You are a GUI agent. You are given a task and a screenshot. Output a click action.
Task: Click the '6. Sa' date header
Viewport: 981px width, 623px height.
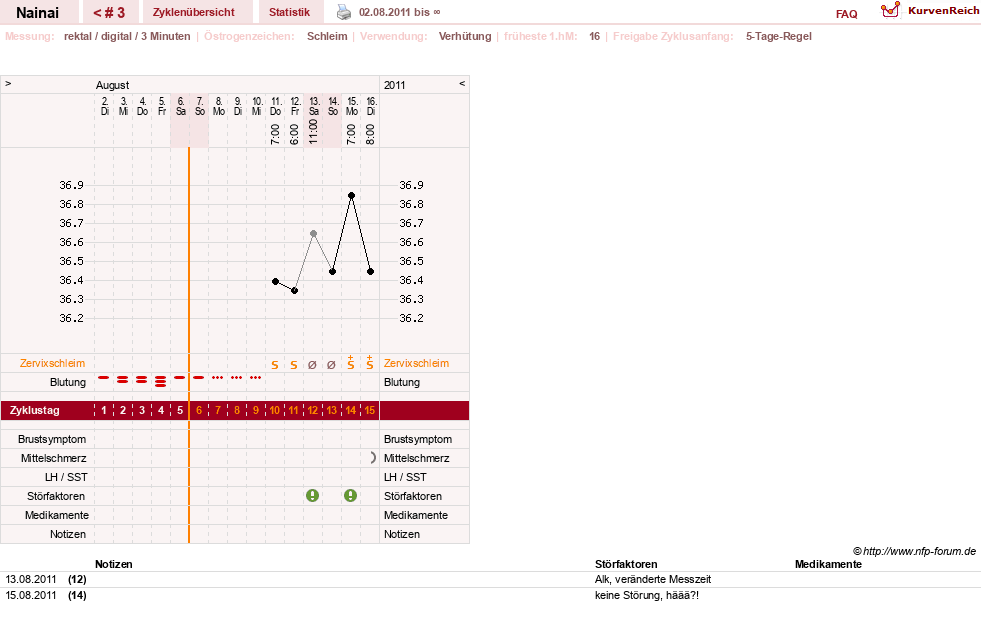pyautogui.click(x=181, y=106)
